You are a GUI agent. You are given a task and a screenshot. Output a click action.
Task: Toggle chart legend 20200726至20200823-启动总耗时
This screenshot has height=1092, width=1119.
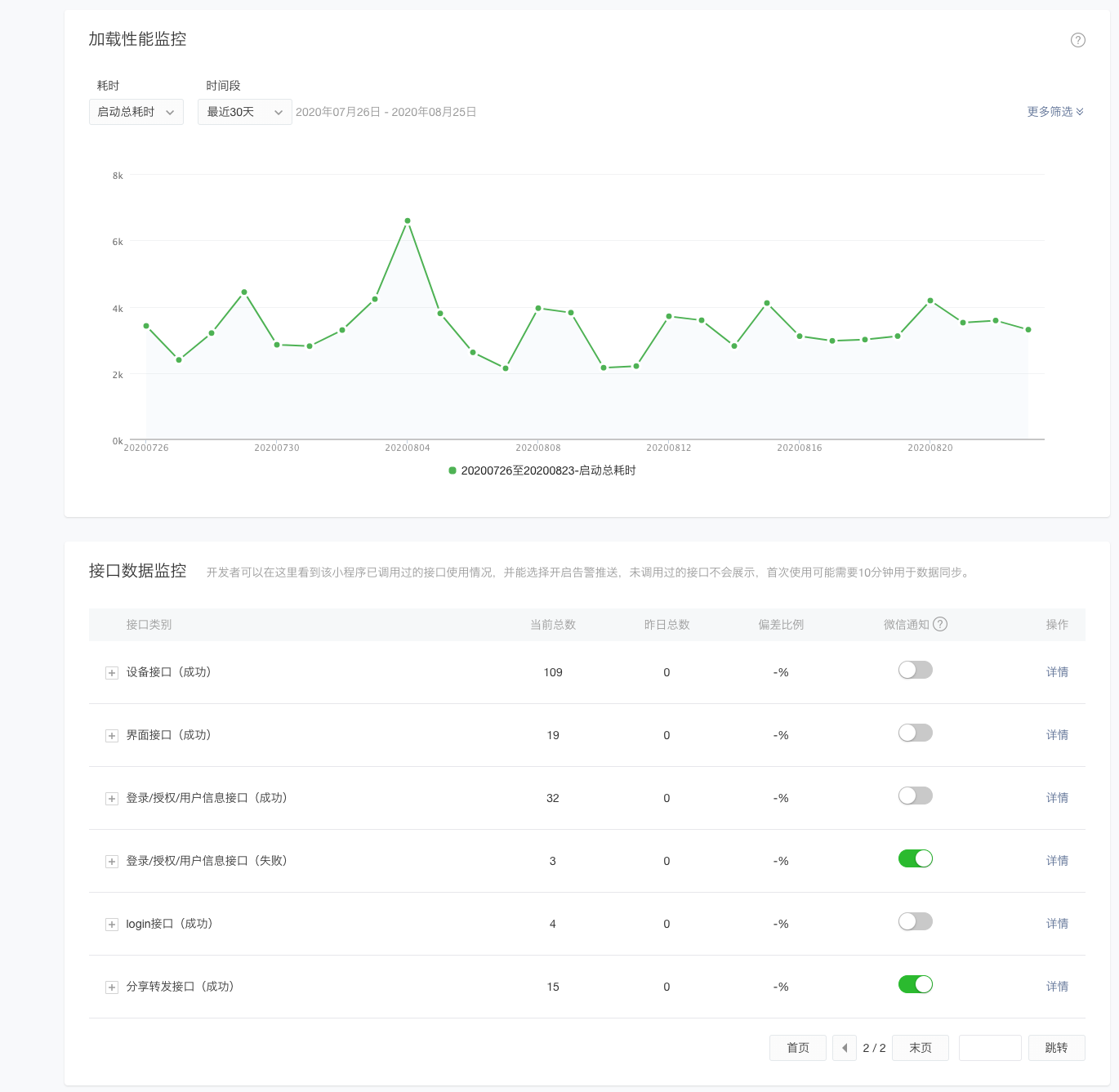pos(542,470)
